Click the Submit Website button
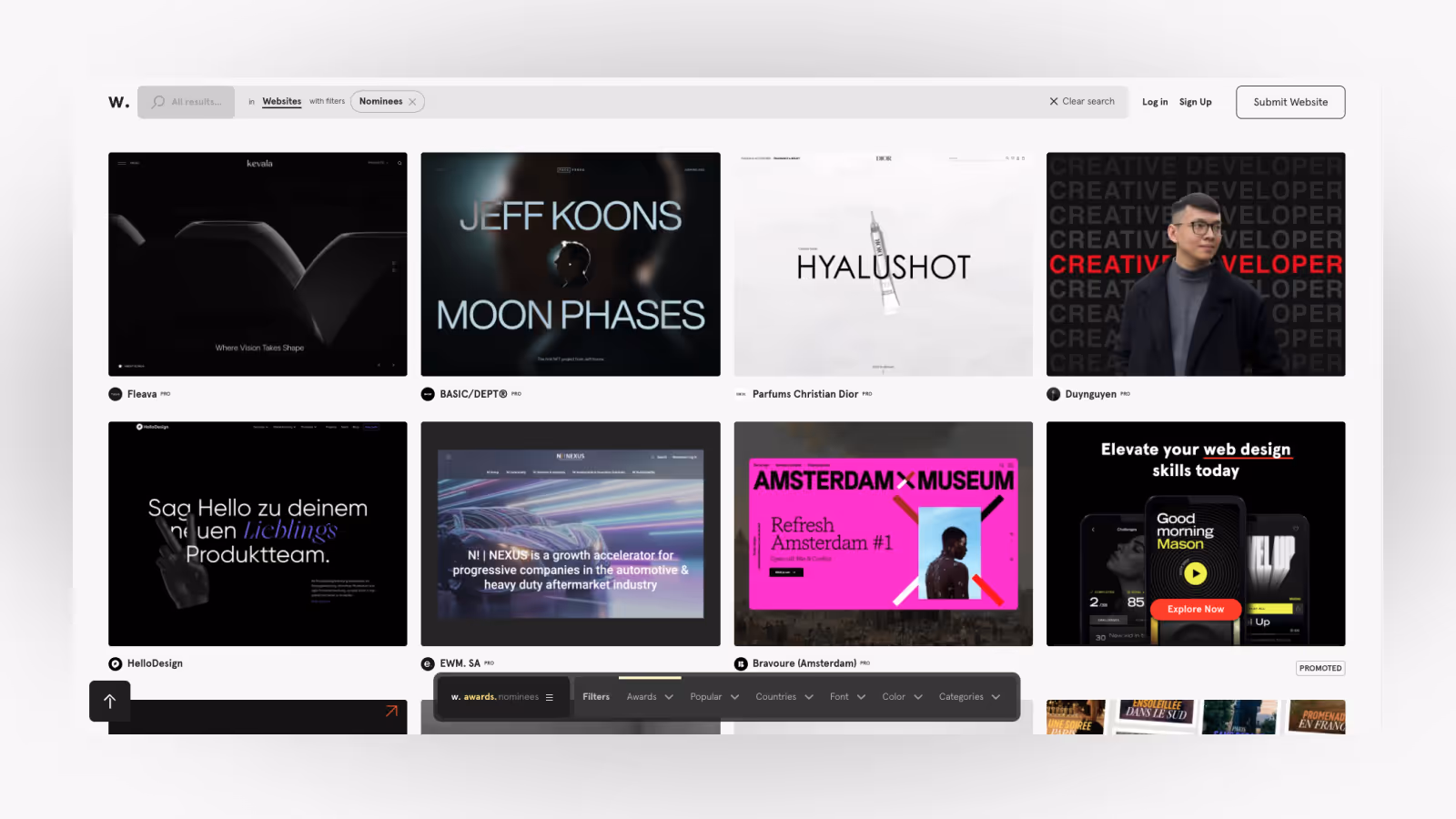 tap(1290, 102)
